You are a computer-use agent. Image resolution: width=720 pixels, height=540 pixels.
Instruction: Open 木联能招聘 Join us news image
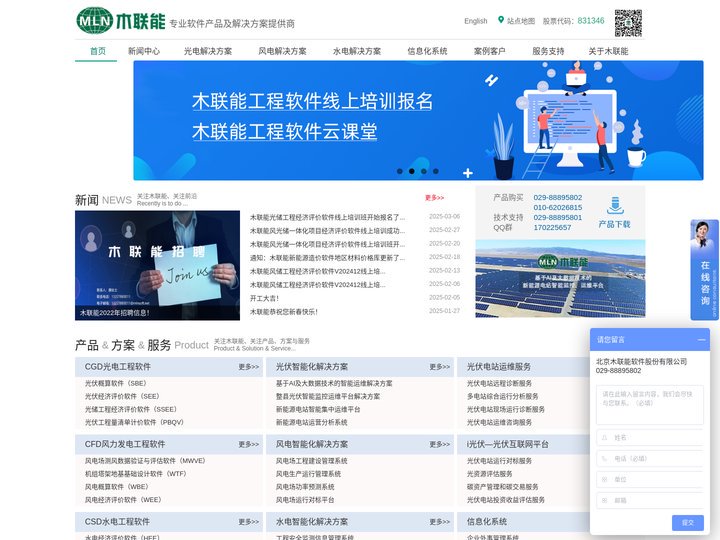[x=158, y=265]
